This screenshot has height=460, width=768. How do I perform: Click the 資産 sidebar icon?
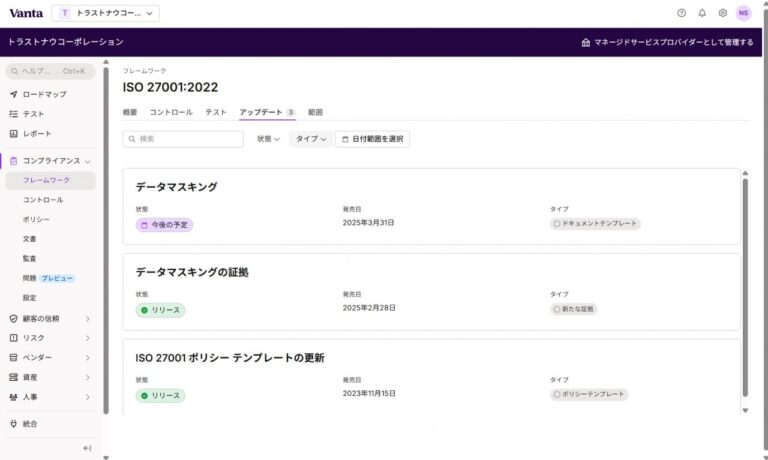tap(14, 377)
